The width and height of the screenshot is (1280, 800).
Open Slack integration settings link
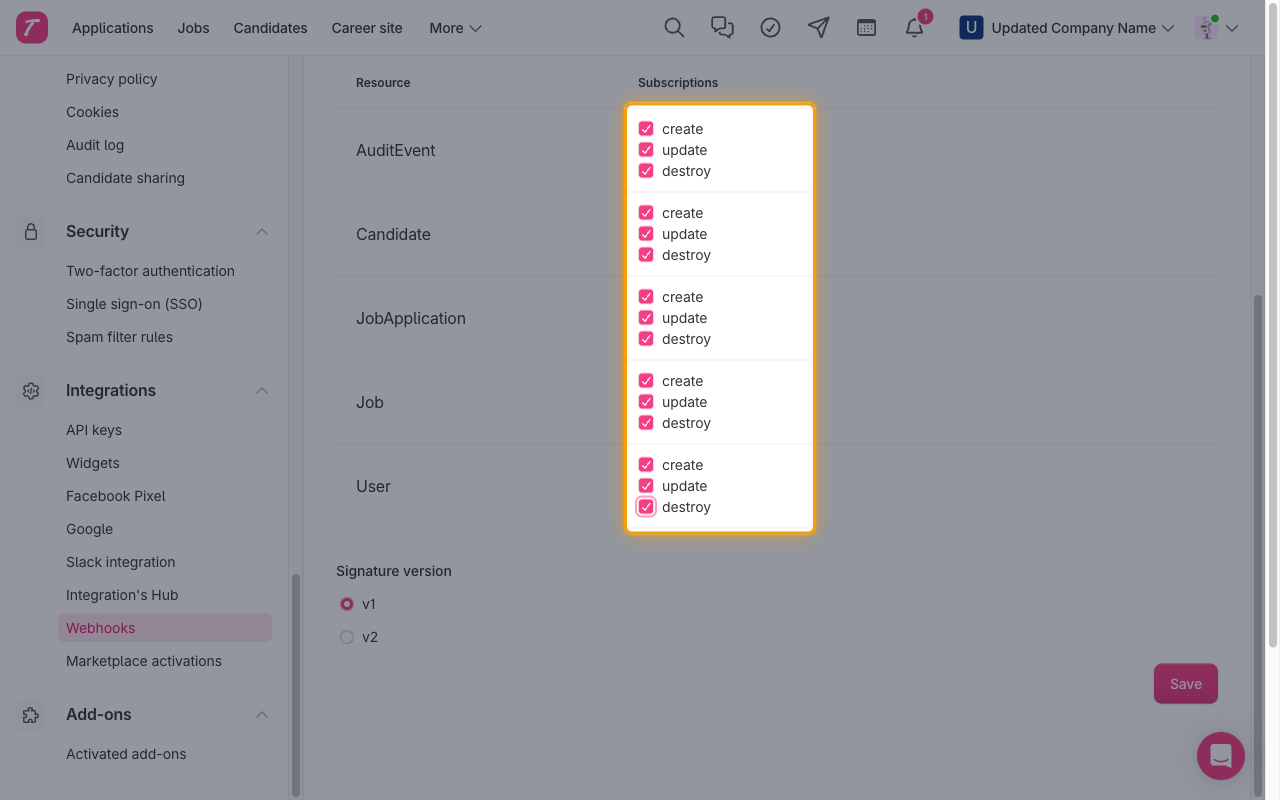[x=121, y=562]
